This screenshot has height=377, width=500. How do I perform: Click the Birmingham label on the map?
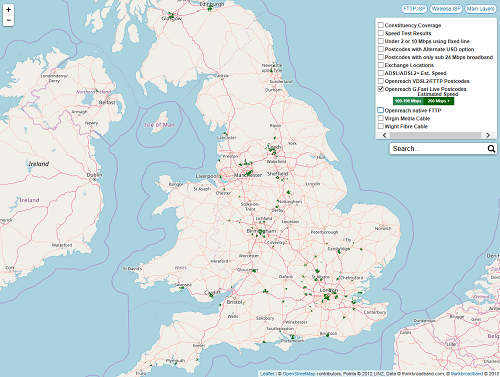pyautogui.click(x=261, y=231)
